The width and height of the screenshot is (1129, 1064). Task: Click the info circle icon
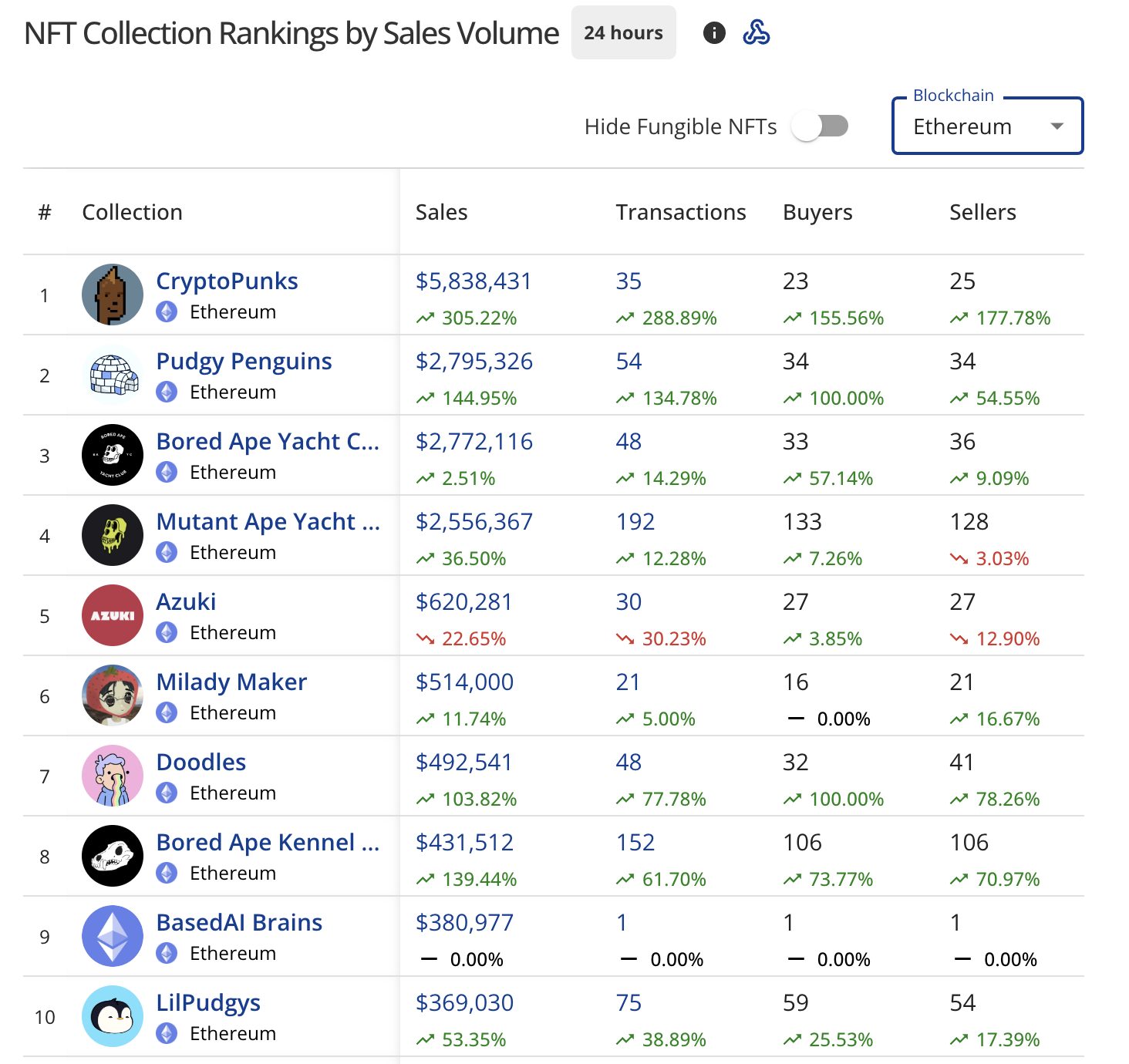(714, 33)
